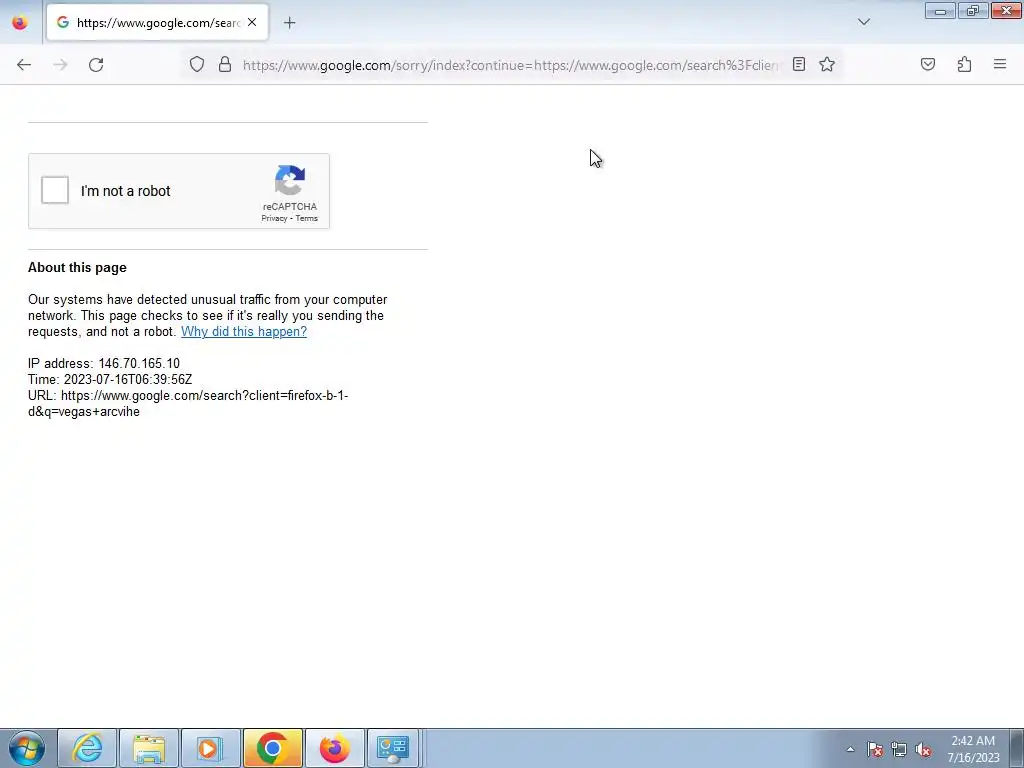Click the Firefox View icon
Screen dimensions: 1024x768
click(20, 22)
